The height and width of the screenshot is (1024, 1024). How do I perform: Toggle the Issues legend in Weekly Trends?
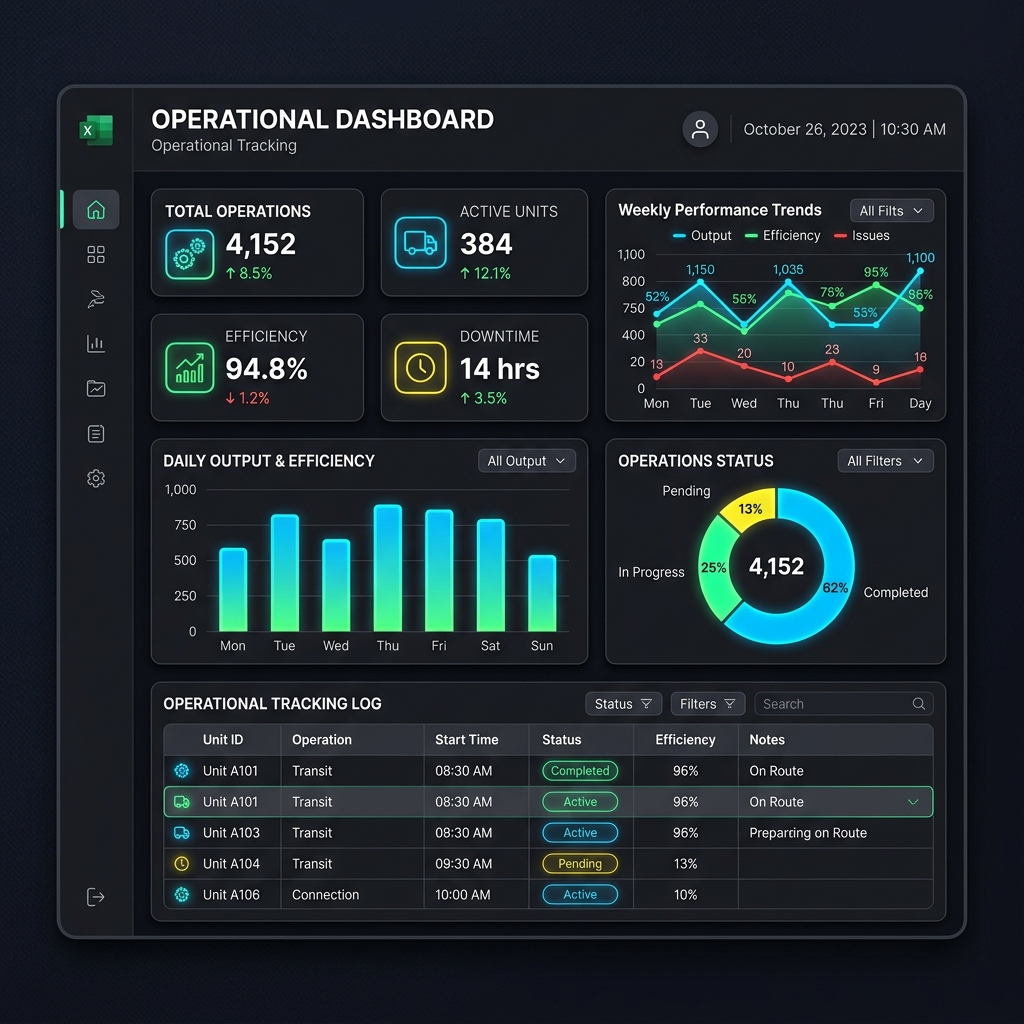861,236
